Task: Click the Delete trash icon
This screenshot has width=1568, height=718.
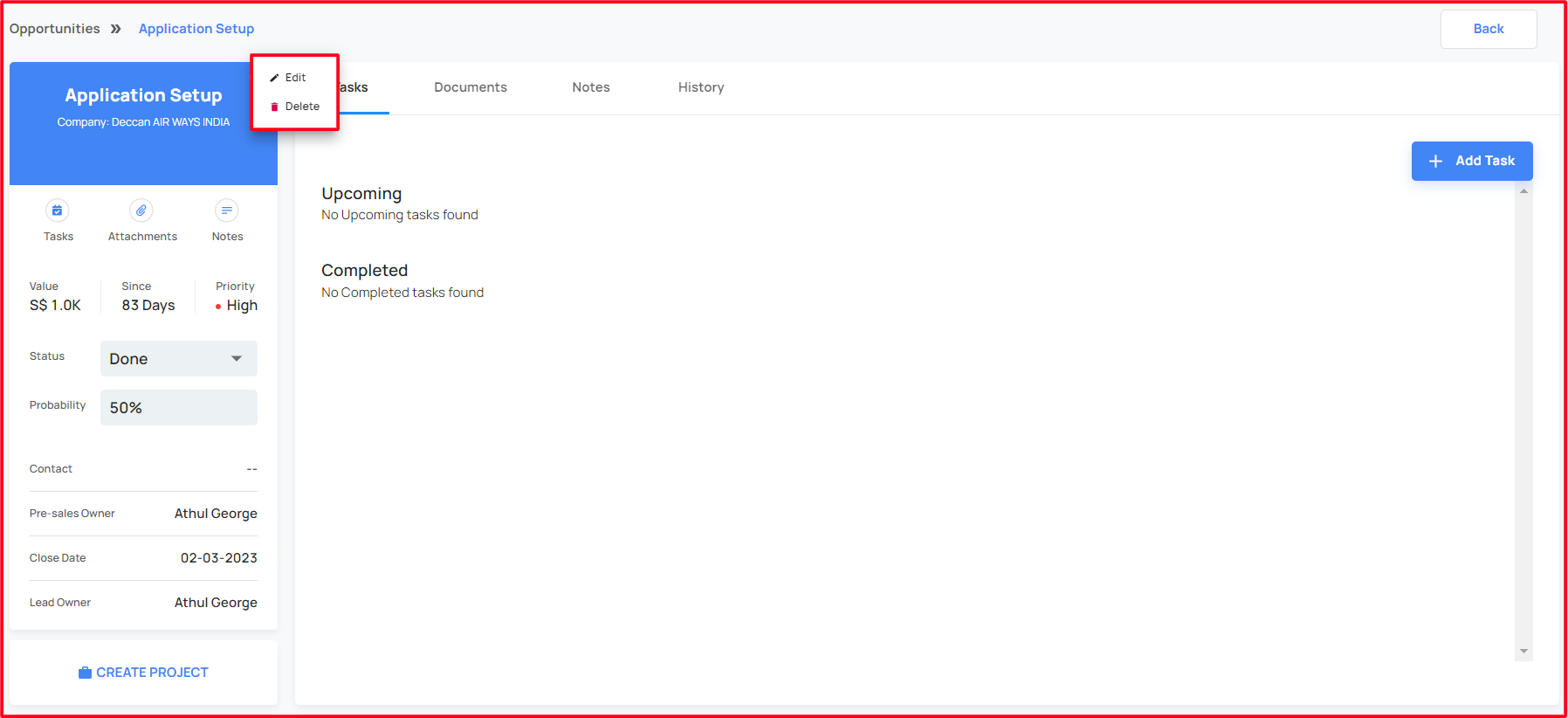Action: pyautogui.click(x=274, y=107)
